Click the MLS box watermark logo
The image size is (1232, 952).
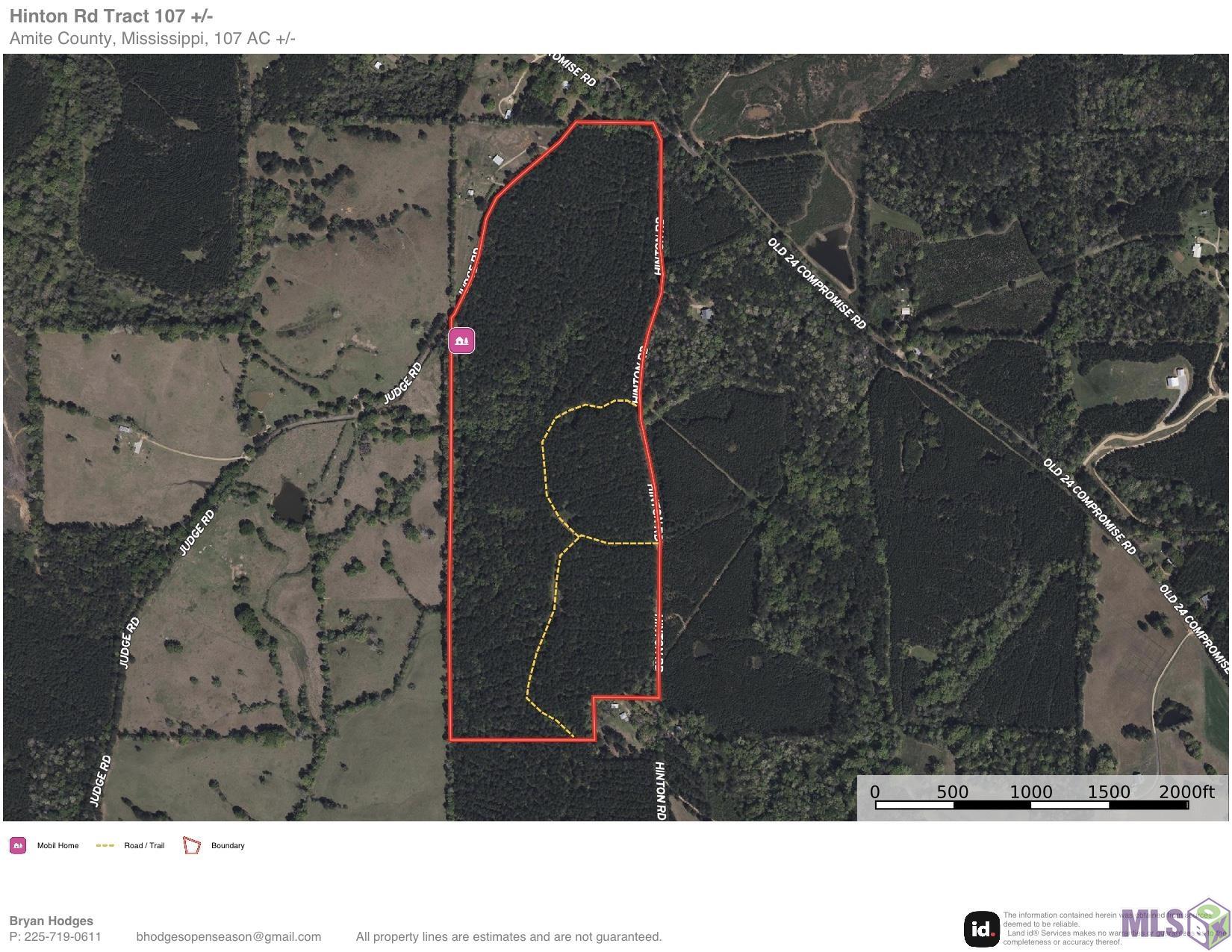(1175, 924)
